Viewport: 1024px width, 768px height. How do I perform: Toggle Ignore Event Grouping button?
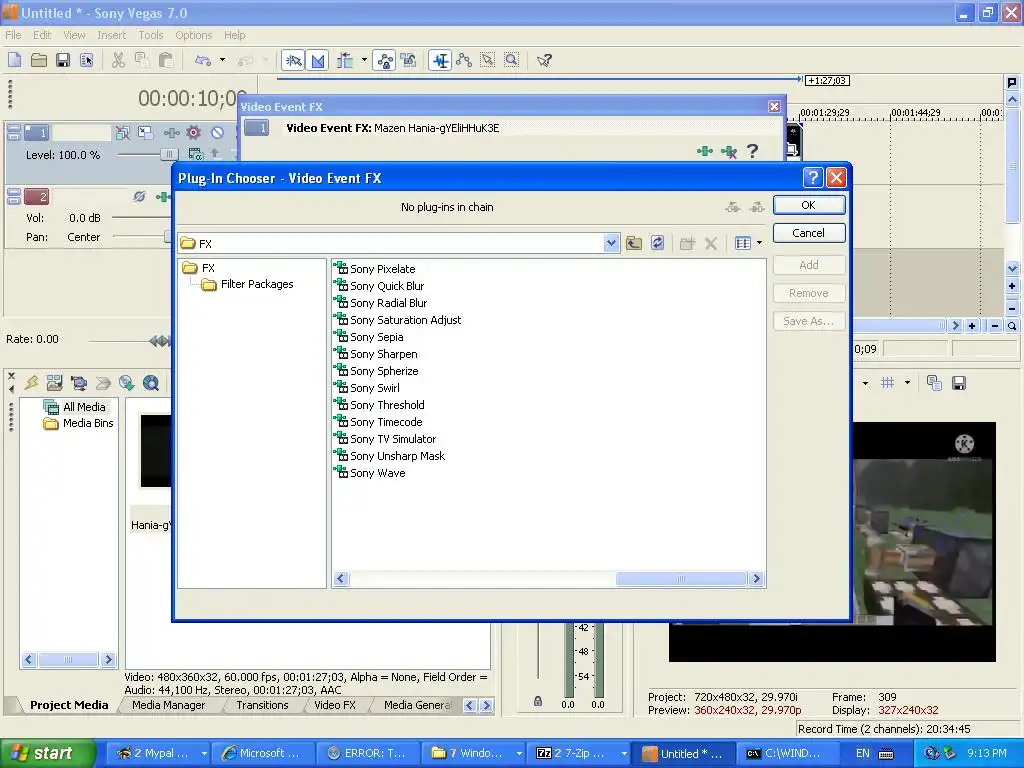tap(409, 61)
